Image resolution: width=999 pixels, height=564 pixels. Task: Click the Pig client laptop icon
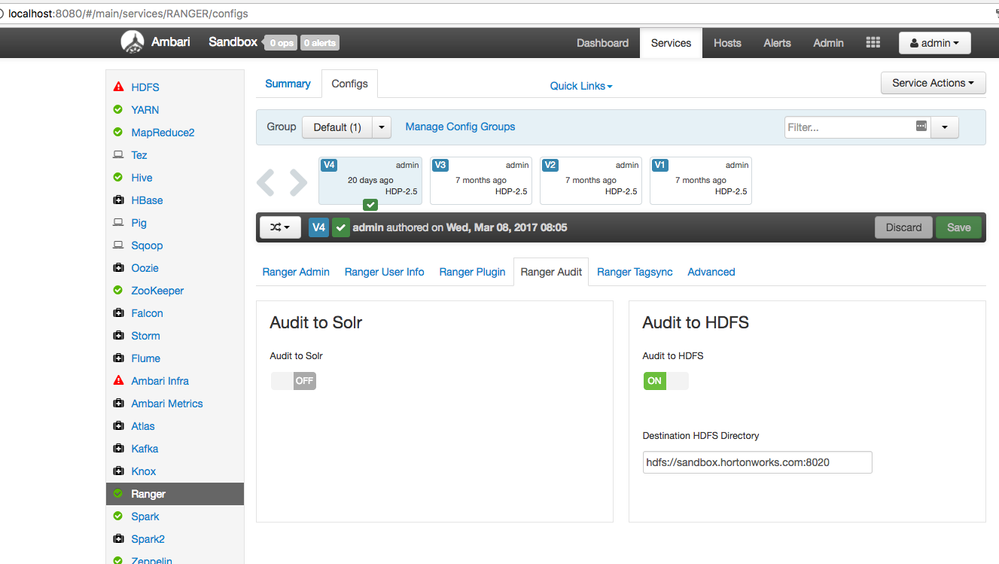click(118, 222)
